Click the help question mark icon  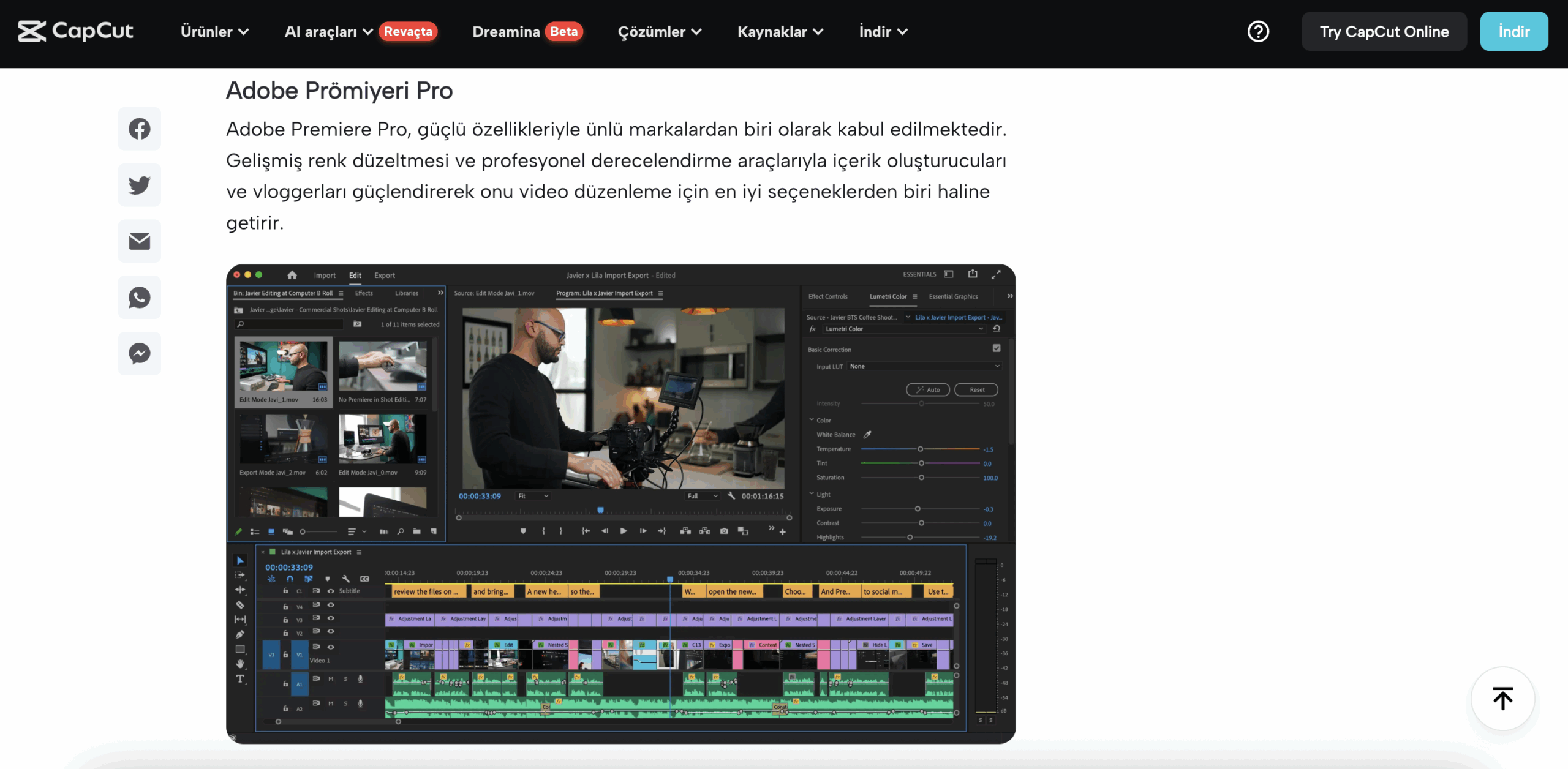(1258, 31)
